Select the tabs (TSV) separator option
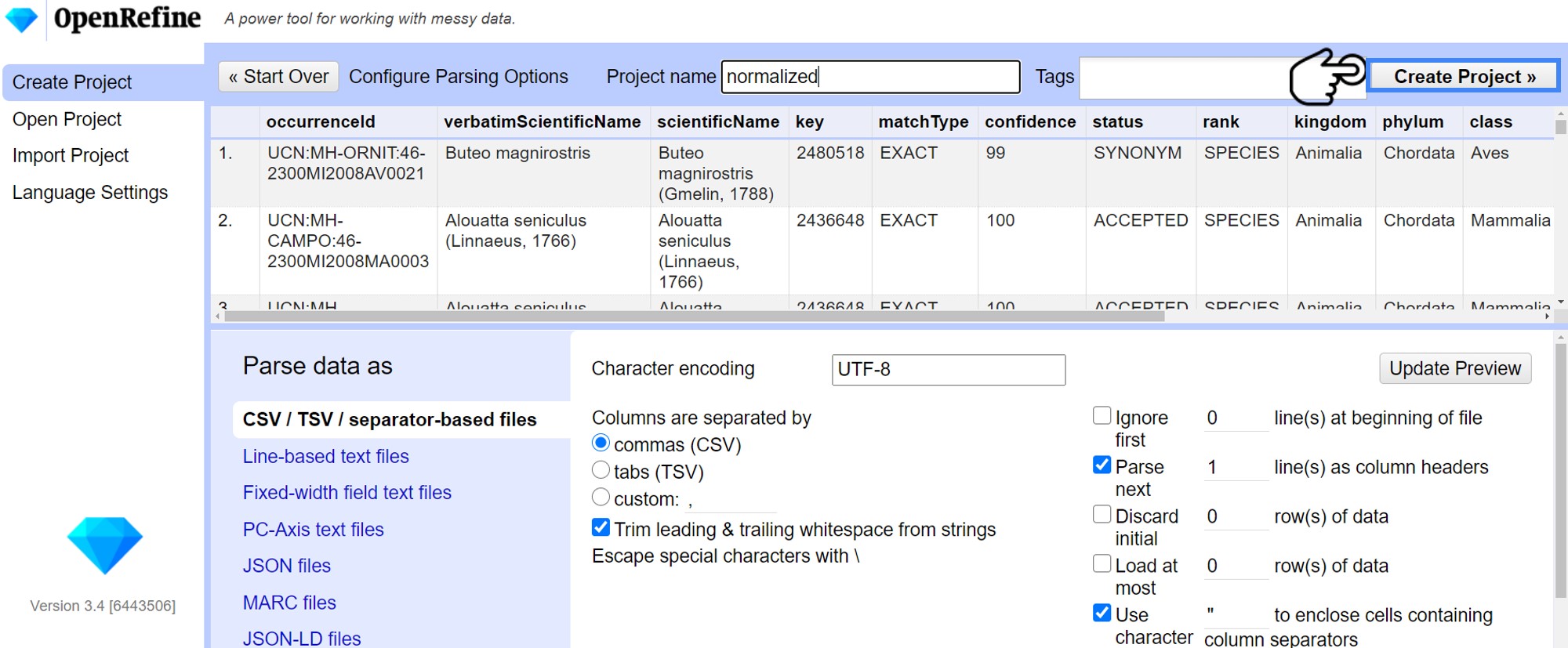The height and width of the screenshot is (648, 1568). pos(601,470)
